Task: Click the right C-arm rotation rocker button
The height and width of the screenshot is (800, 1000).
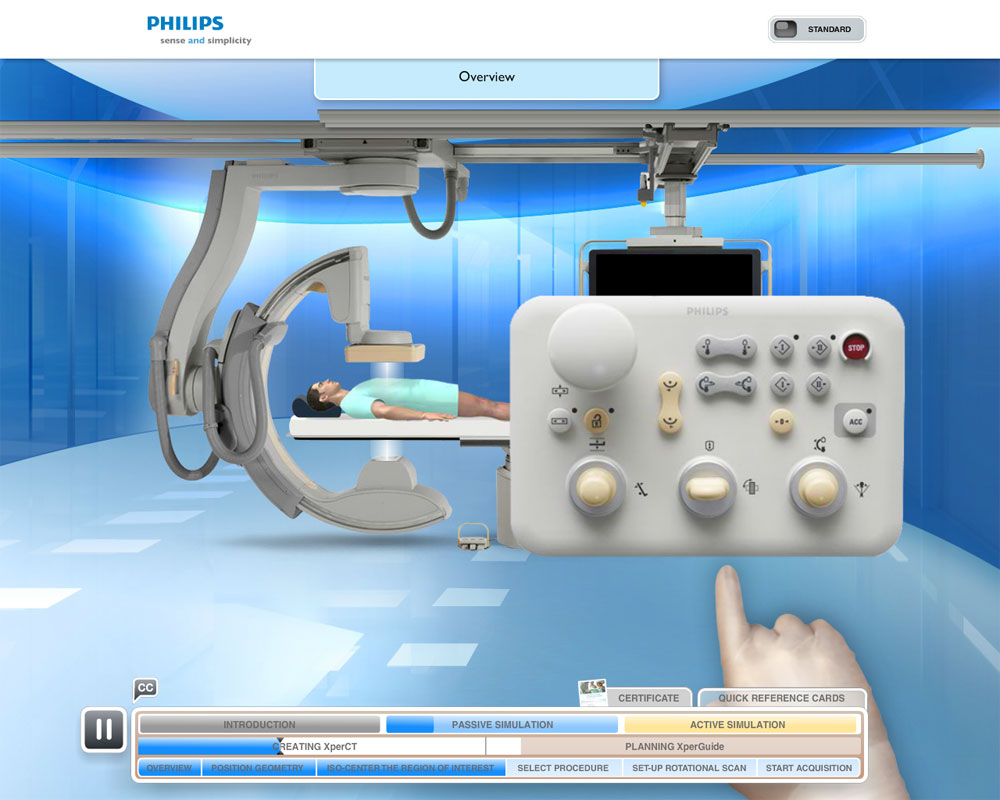Action: [744, 385]
